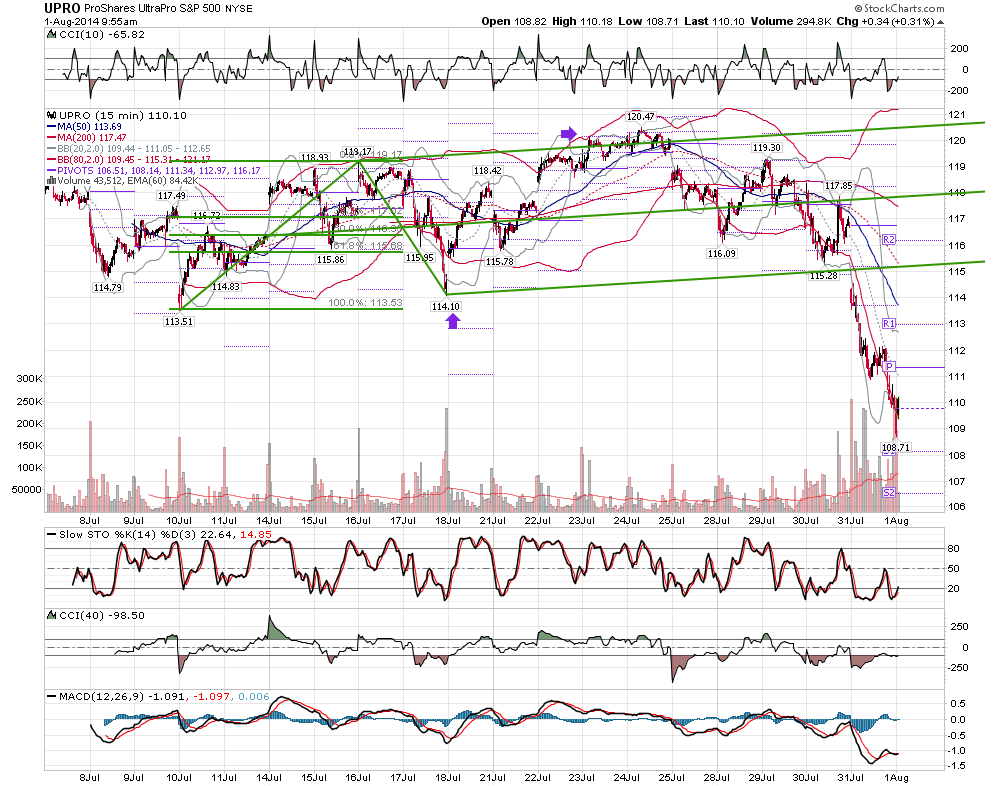Image resolution: width=1000 pixels, height=786 pixels.
Task: Click the 120.47 peak price label
Action: [640, 116]
